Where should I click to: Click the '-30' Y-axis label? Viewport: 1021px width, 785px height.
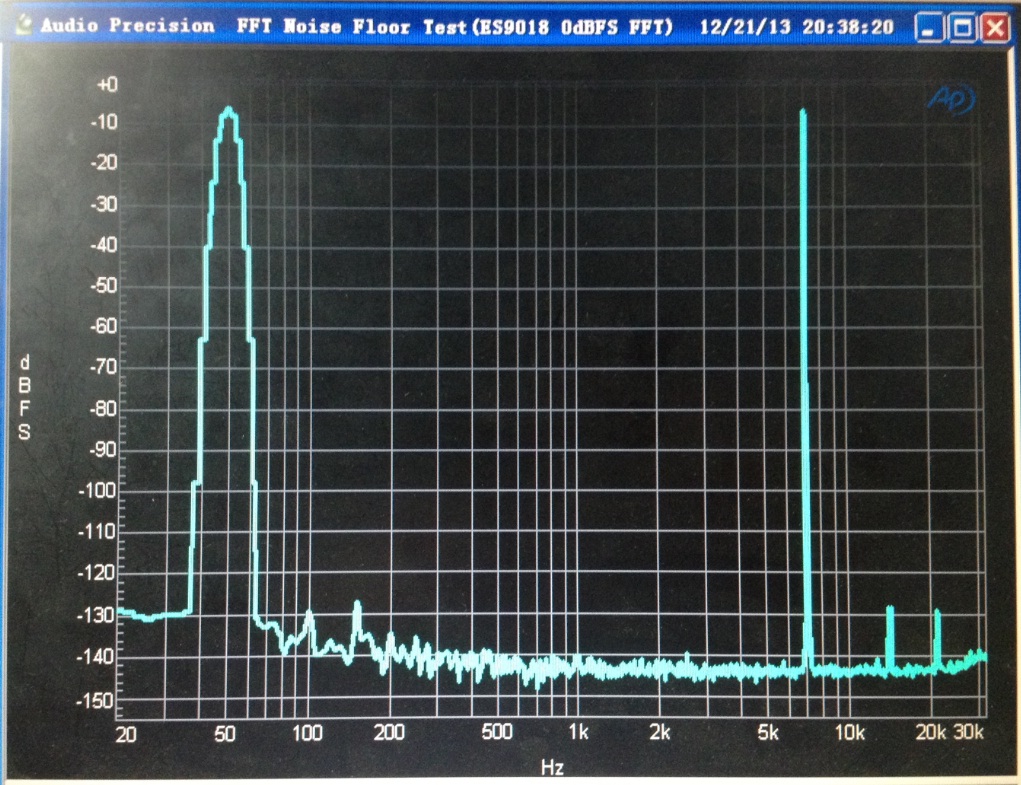104,204
